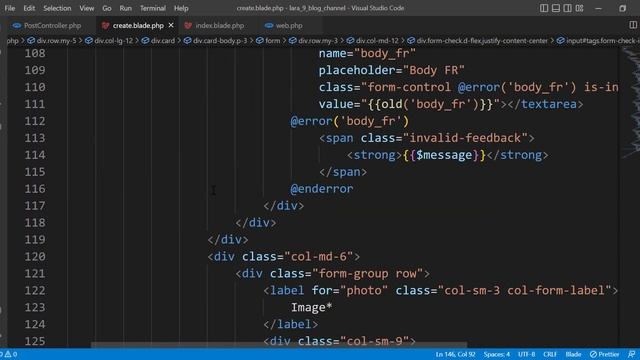The width and height of the screenshot is (640, 360).
Task: Click the warnings count icon in status bar
Action: click(8, 354)
